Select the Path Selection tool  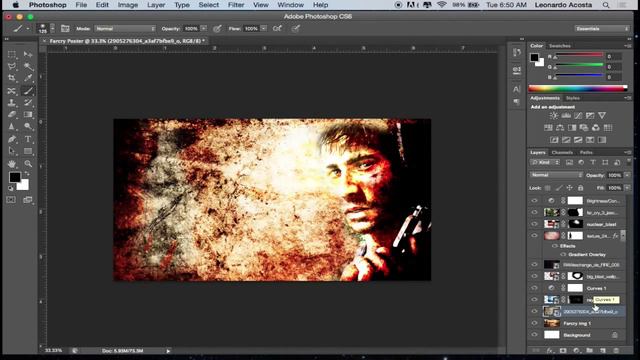tap(12, 151)
